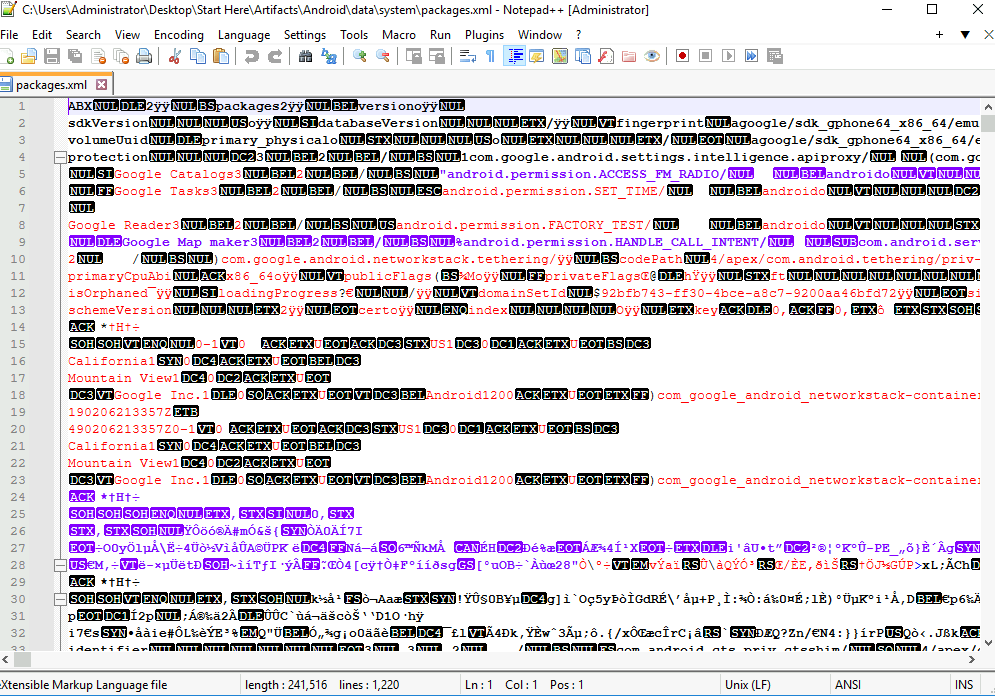Click the macro Playback triangle icon
Image resolution: width=995 pixels, height=696 pixels.
[728, 56]
